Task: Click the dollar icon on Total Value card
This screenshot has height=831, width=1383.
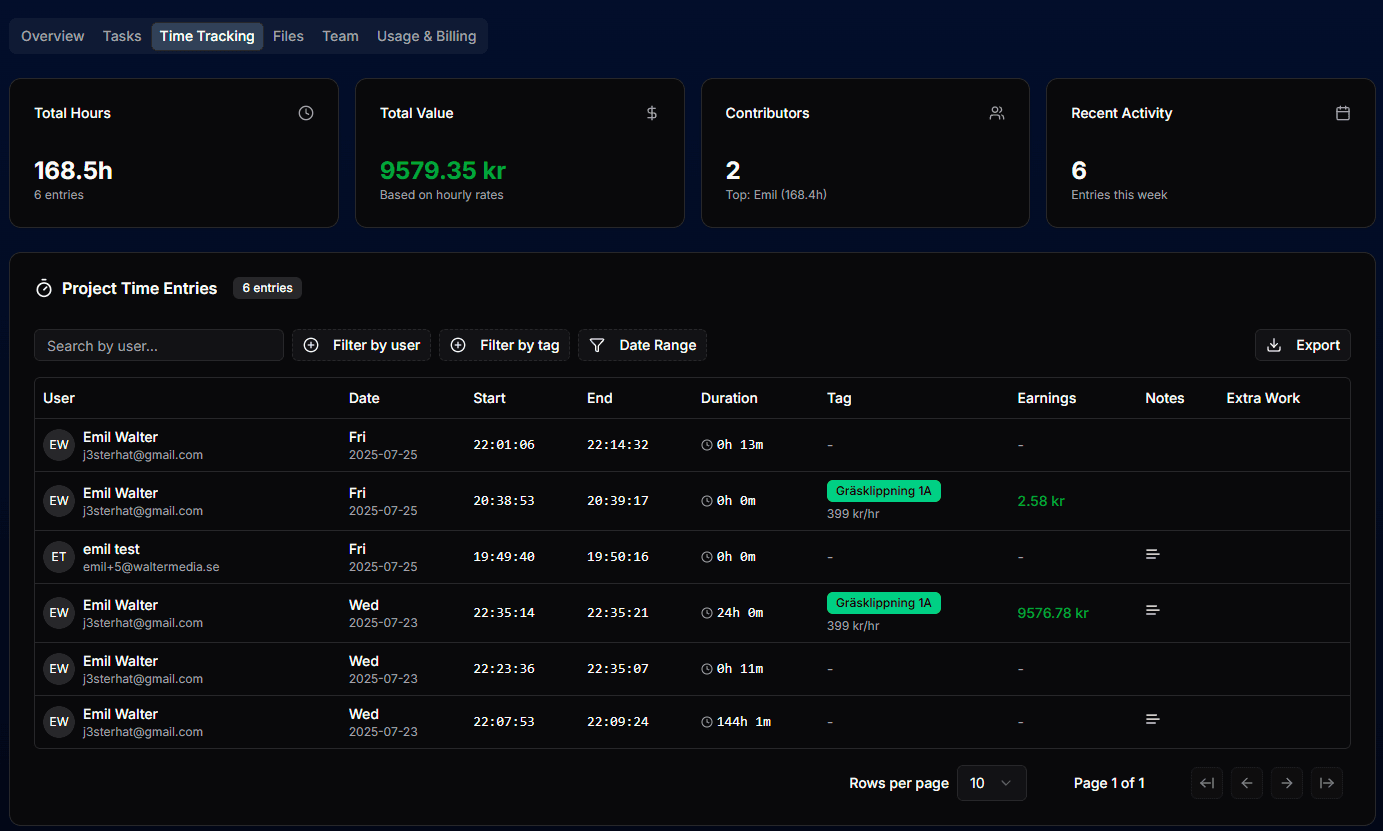Action: coord(652,113)
